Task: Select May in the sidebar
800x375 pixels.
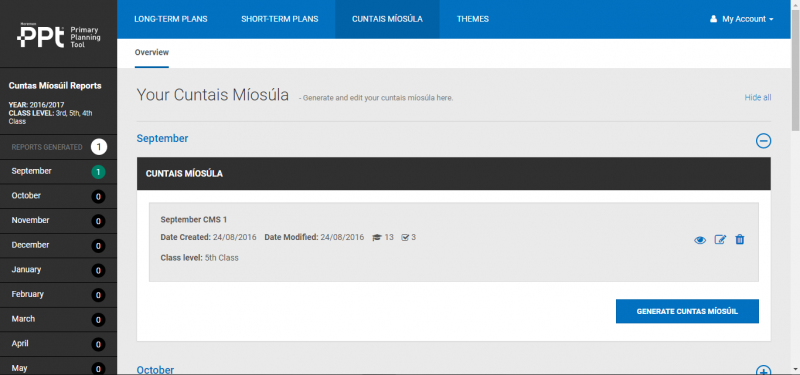Action: [x=58, y=366]
